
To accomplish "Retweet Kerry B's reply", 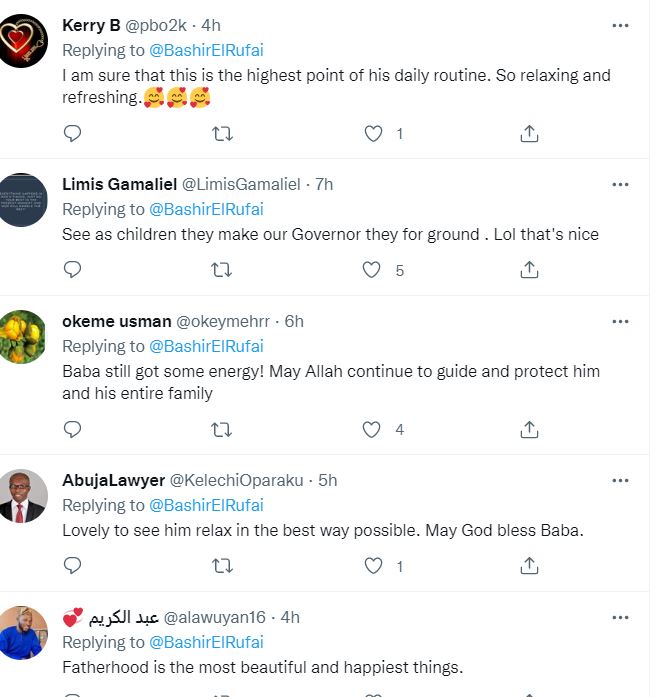I will coord(223,133).
